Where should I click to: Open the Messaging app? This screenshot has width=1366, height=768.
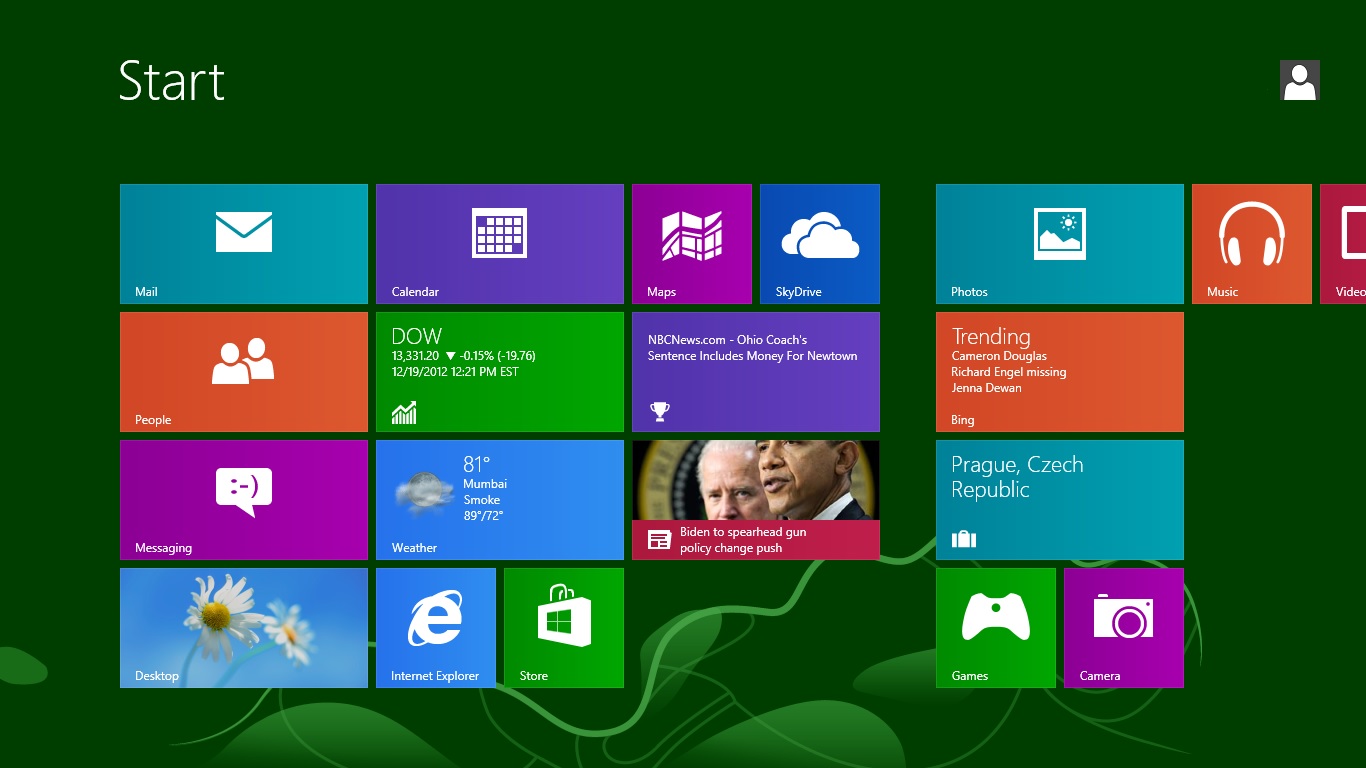(243, 499)
